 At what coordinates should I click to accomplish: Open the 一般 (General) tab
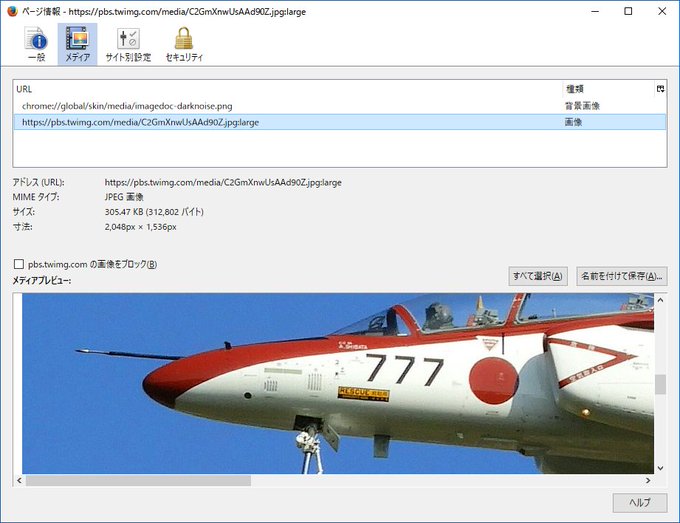point(36,44)
